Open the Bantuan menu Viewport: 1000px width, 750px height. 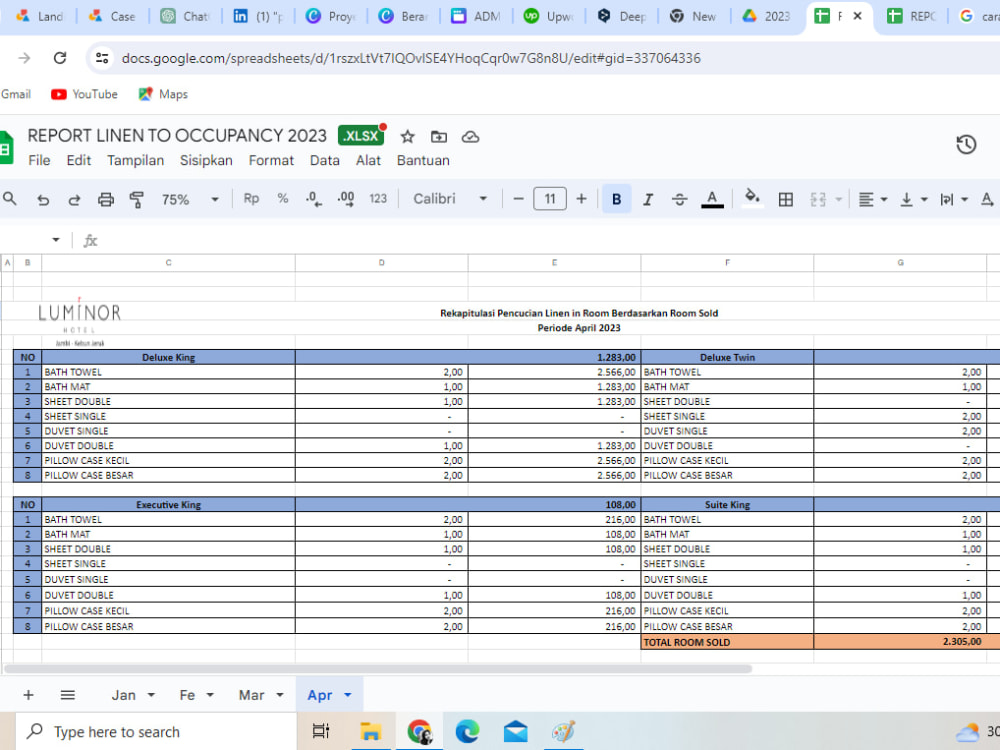[423, 160]
